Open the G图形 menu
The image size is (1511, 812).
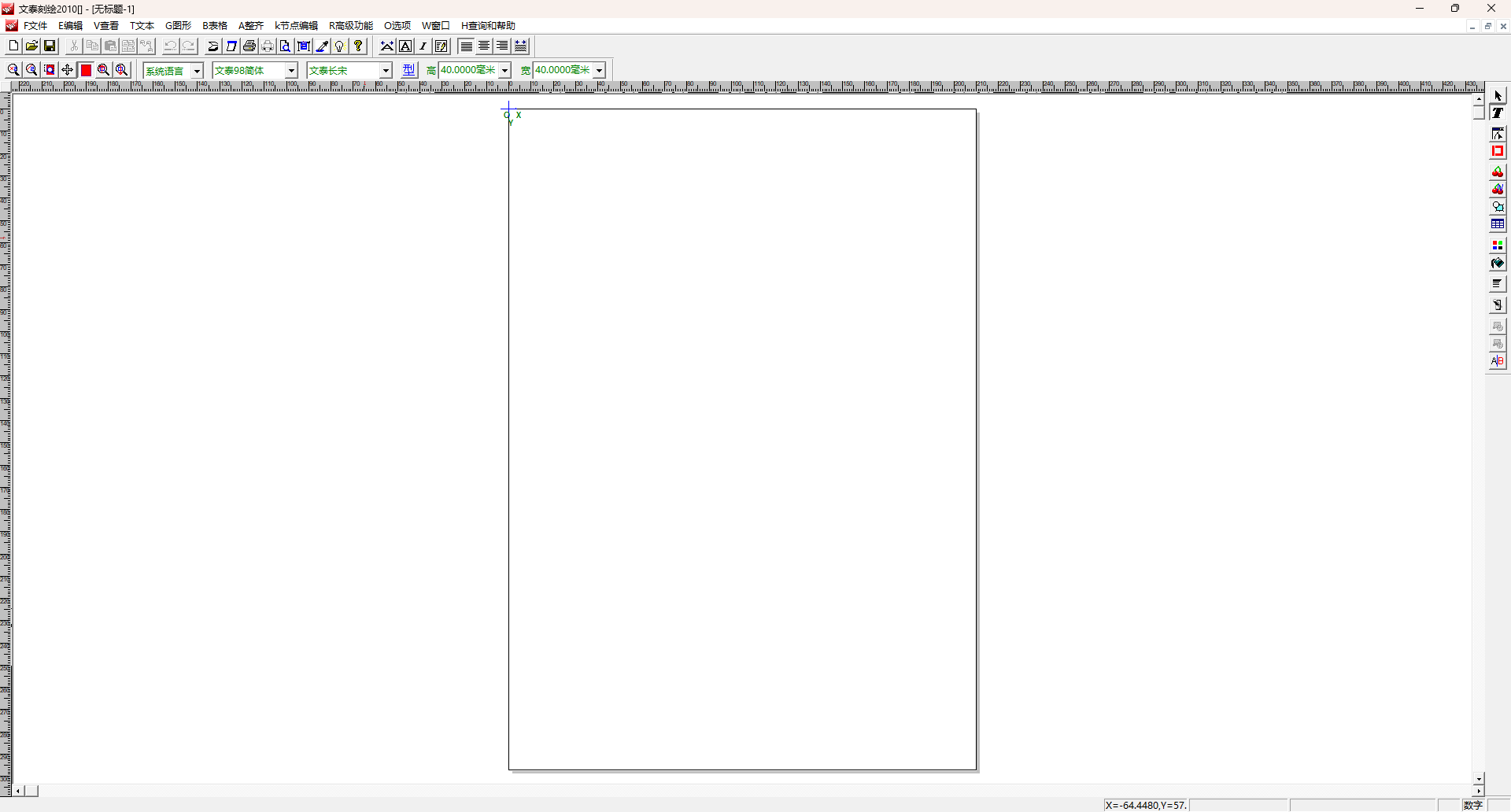point(178,26)
